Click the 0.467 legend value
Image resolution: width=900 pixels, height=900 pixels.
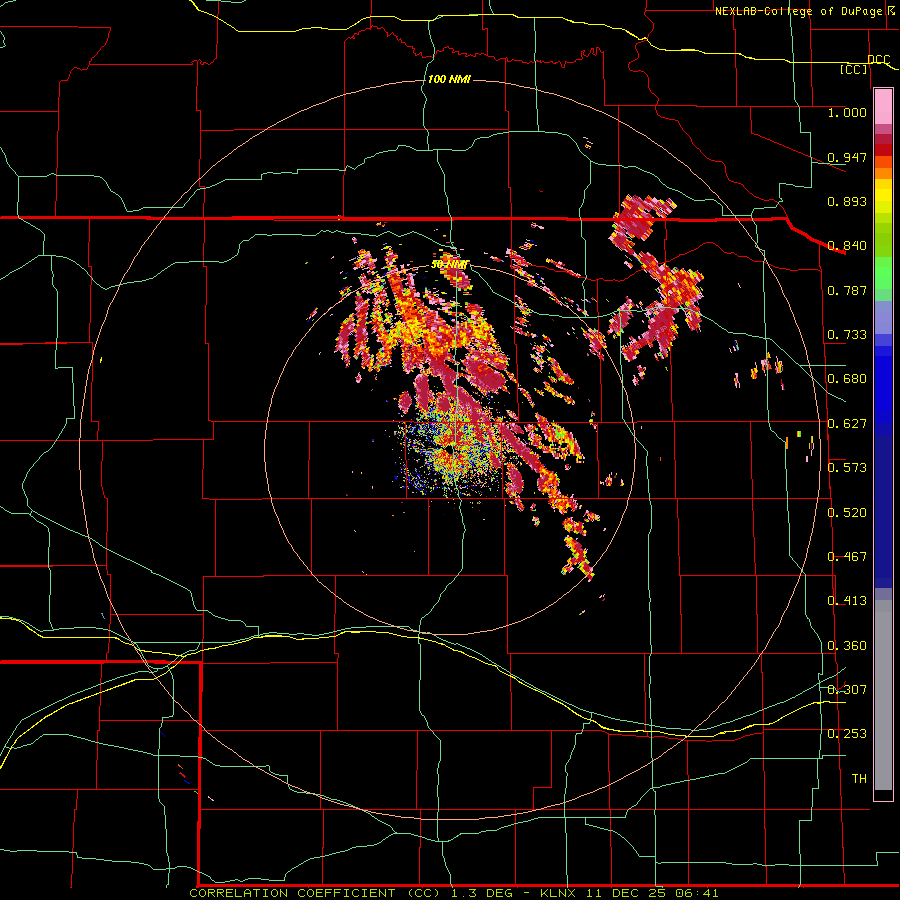pos(847,557)
